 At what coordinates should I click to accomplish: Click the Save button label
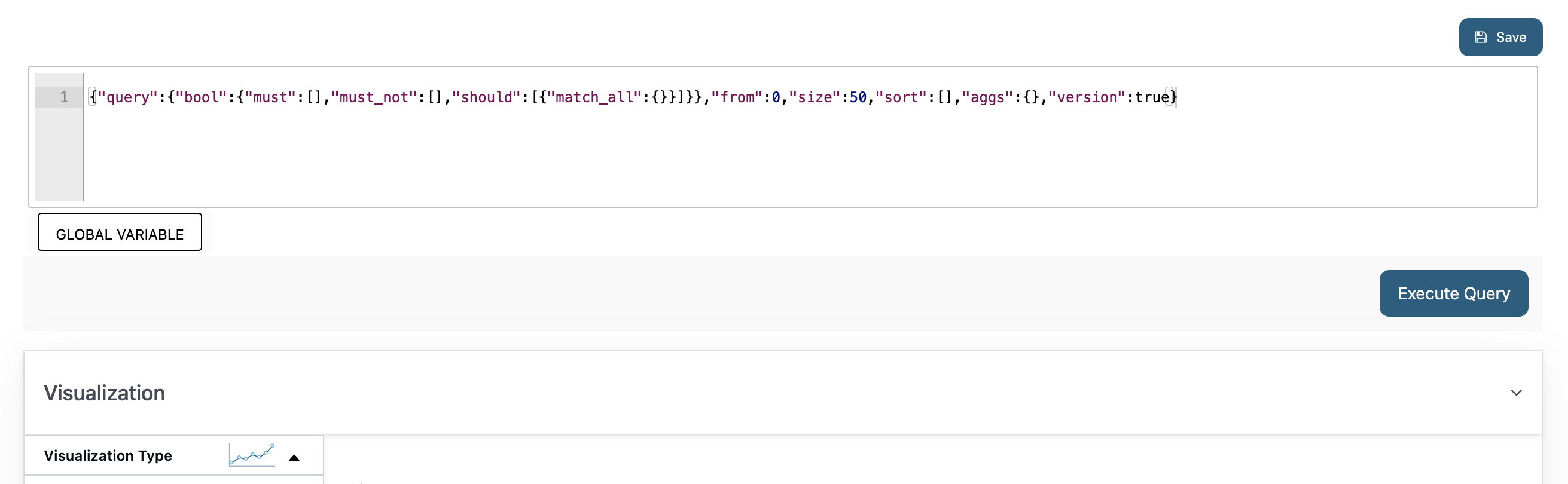pos(1511,37)
